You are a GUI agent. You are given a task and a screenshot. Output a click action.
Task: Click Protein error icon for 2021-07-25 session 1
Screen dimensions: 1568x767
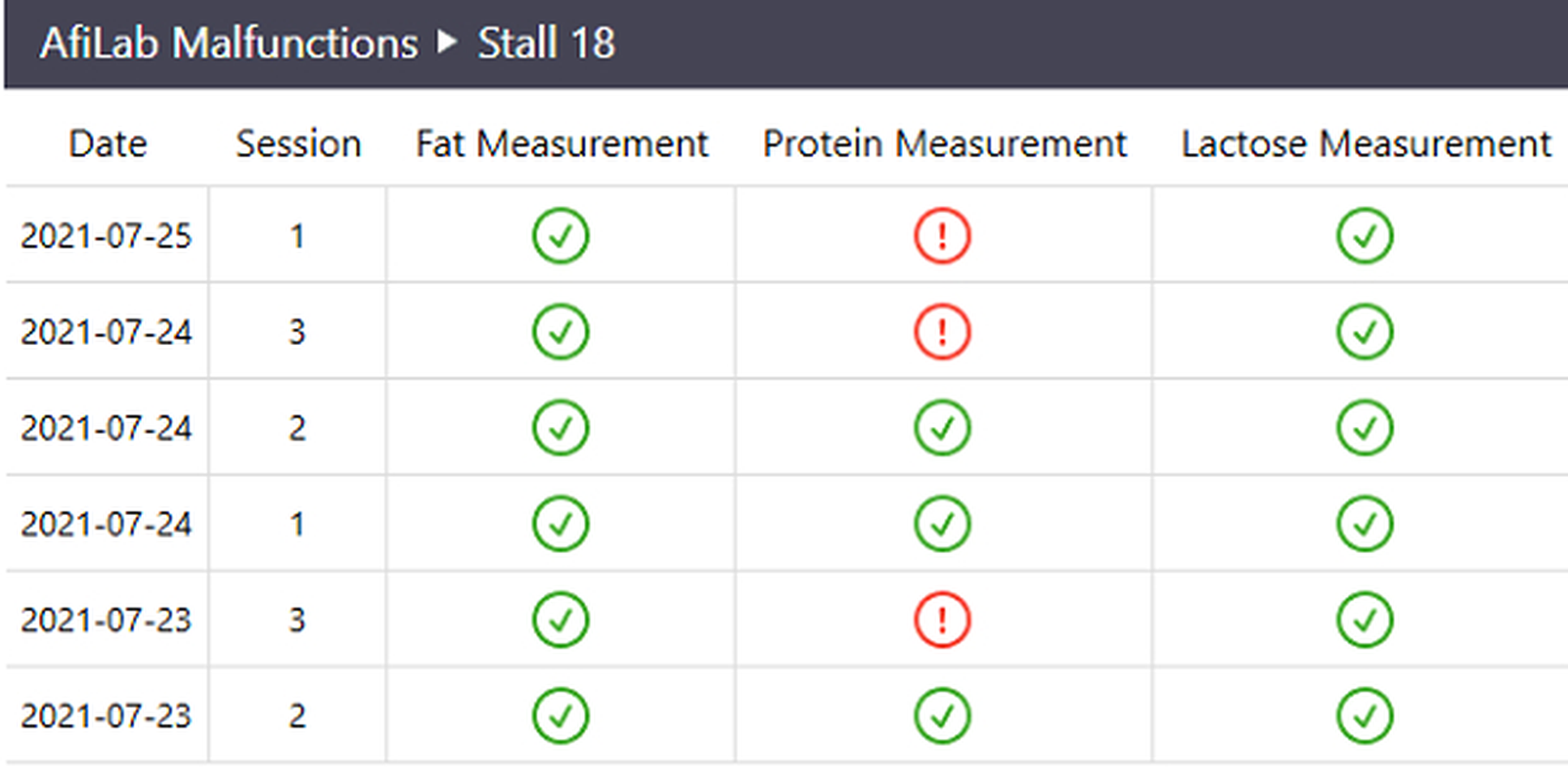(x=942, y=236)
